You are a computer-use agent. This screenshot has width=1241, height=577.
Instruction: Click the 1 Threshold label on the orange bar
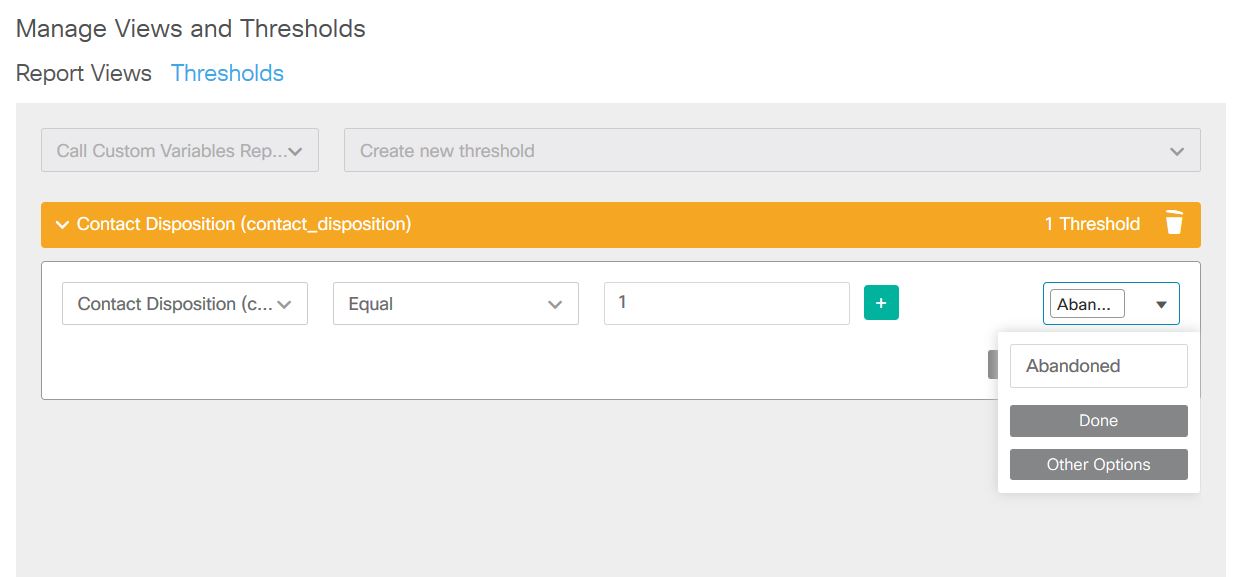1091,224
